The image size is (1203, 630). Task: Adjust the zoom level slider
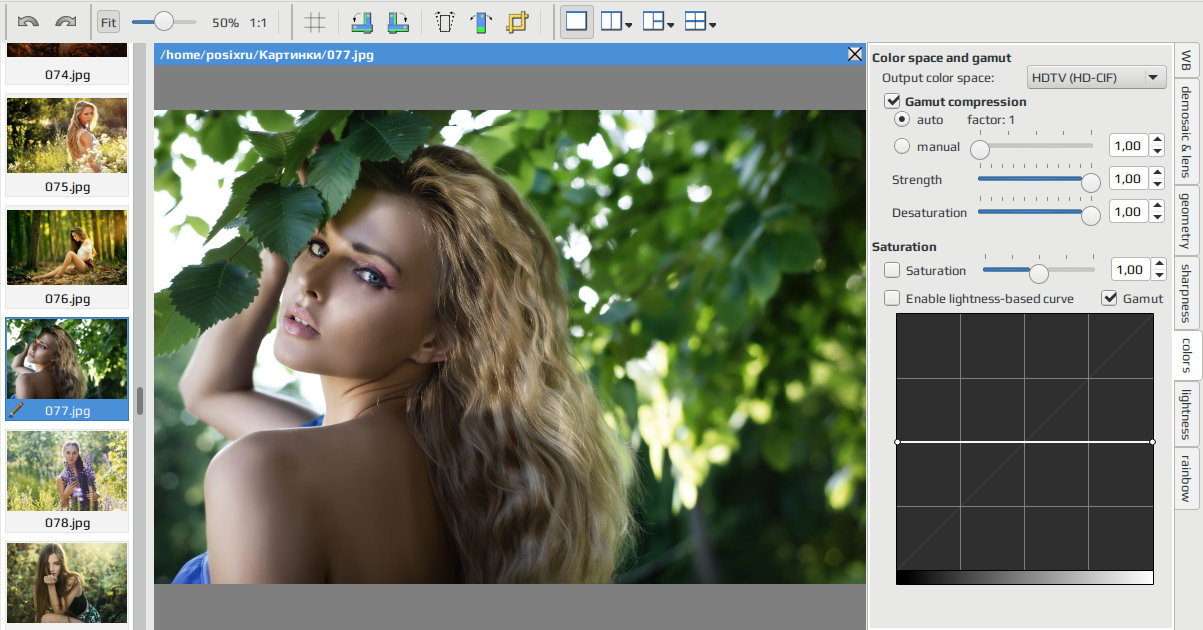point(163,21)
